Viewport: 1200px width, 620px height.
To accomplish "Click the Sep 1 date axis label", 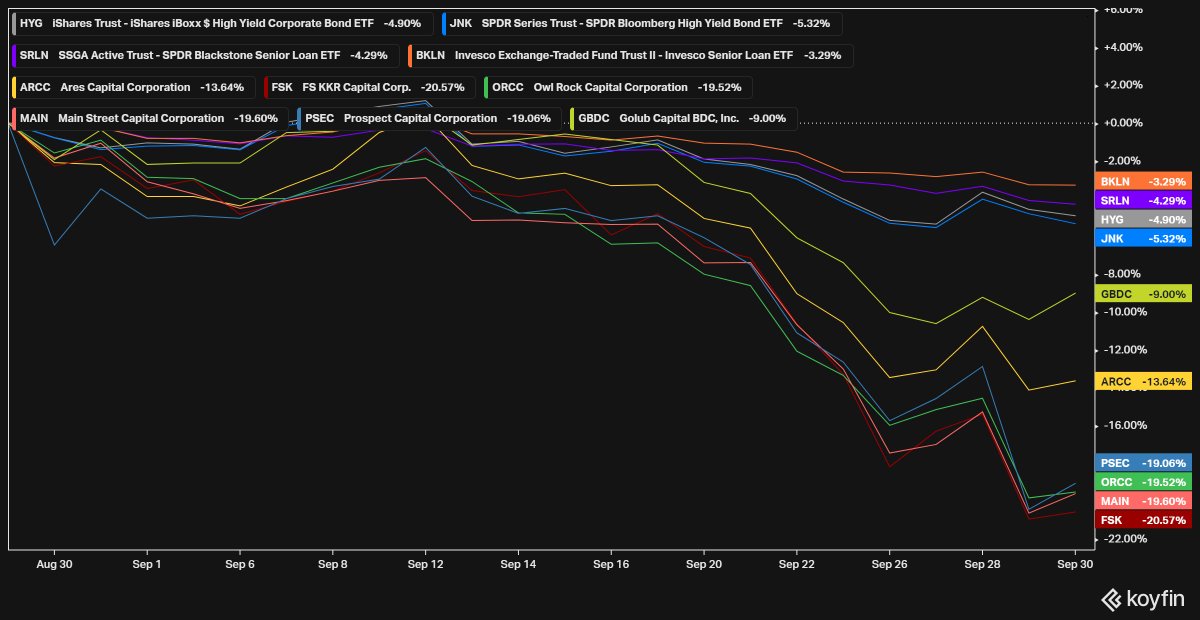I will [147, 564].
